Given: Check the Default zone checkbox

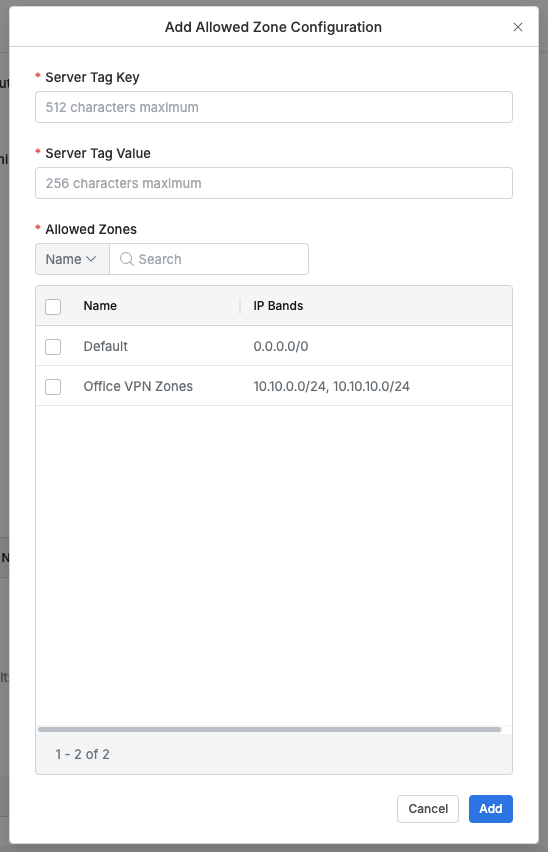Looking at the screenshot, I should 53,347.
